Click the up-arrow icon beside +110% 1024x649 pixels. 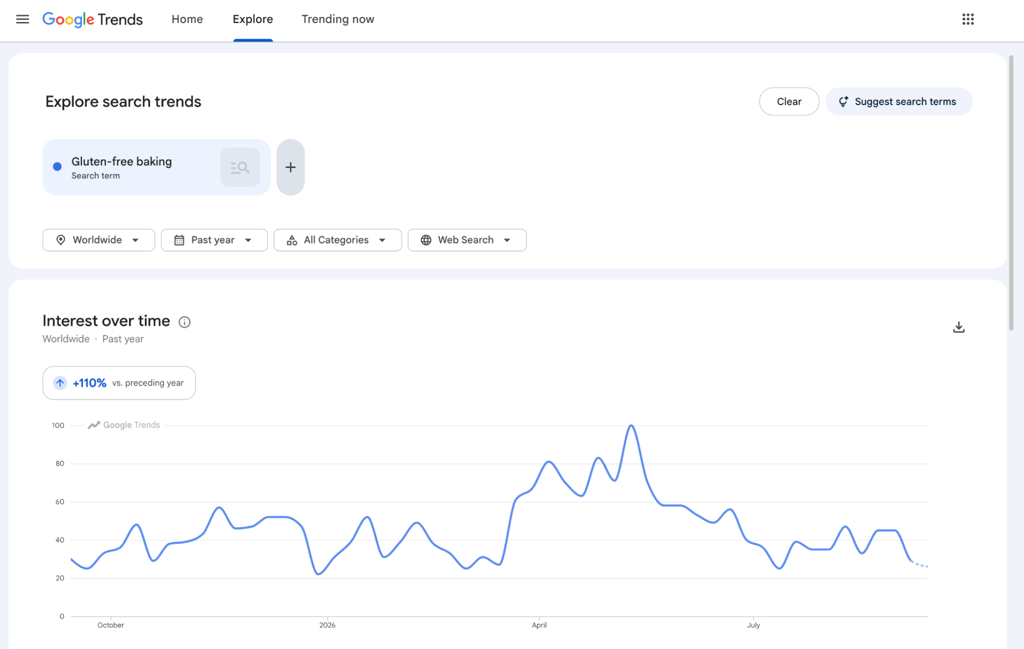click(x=59, y=383)
